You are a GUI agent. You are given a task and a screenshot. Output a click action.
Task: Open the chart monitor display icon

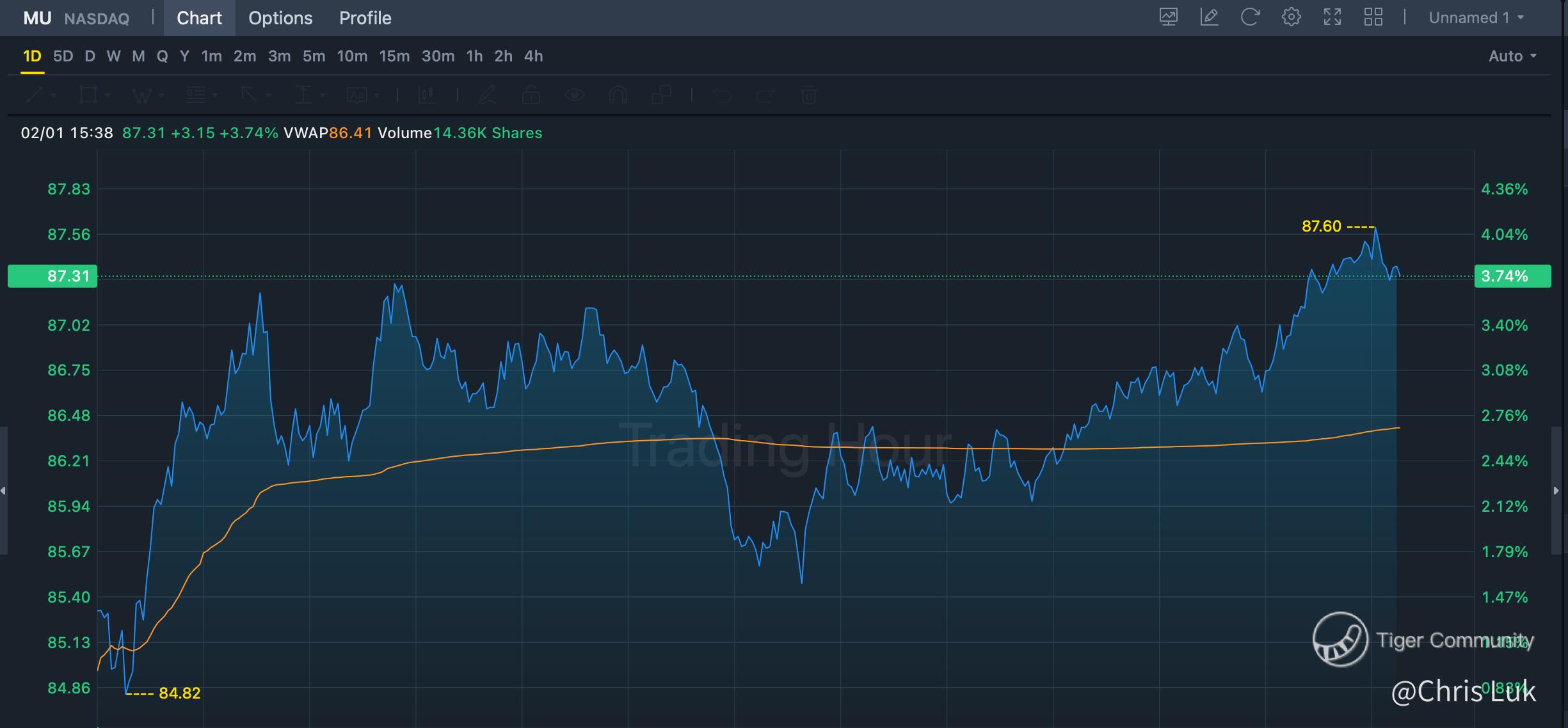coord(1168,17)
